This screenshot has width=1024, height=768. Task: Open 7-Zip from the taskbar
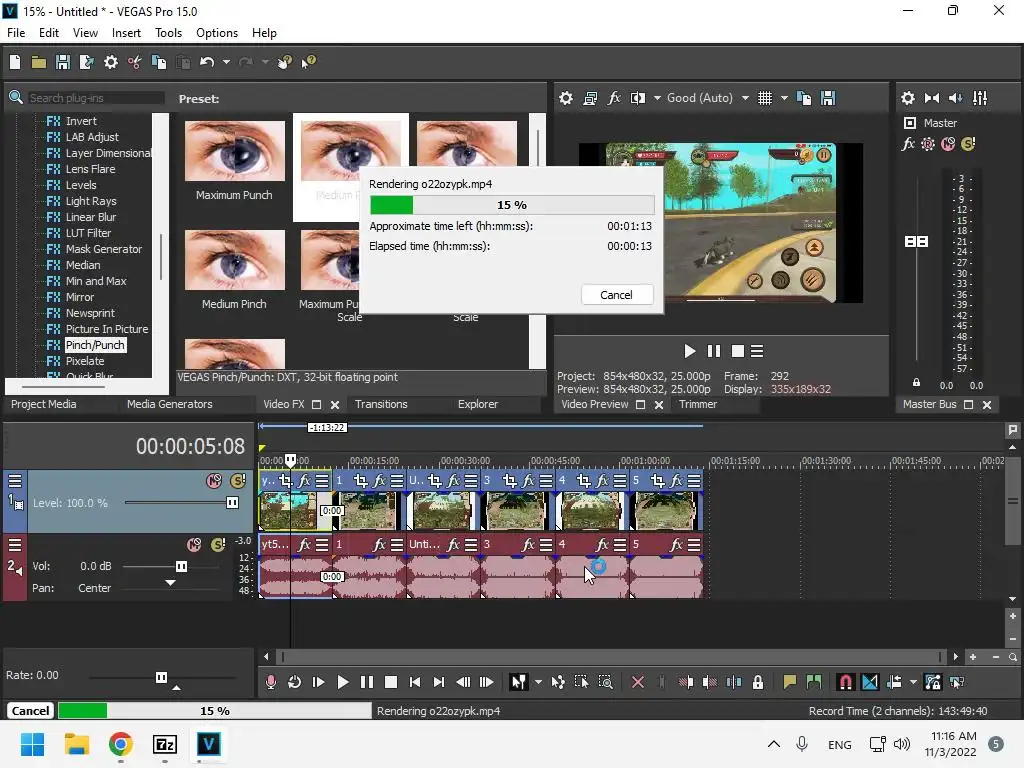[x=165, y=744]
